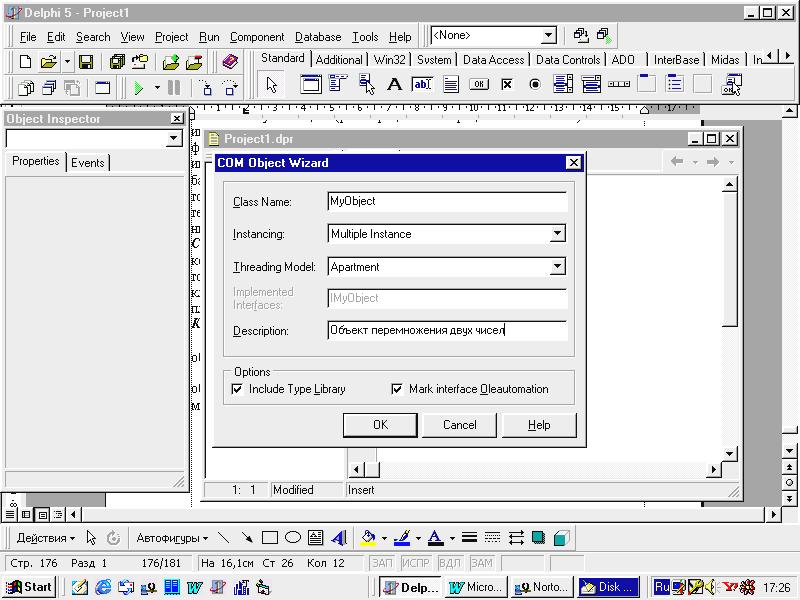Image resolution: width=800 pixels, height=600 pixels.
Task: Click the Ru language indicator in tray
Action: [x=662, y=587]
